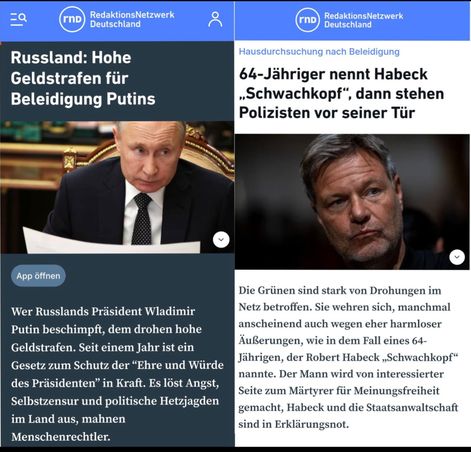The height and width of the screenshot is (452, 471).
Task: Open 'Hausdurchsuchung nach Beleidigung' topic link
Action: pyautogui.click(x=319, y=52)
